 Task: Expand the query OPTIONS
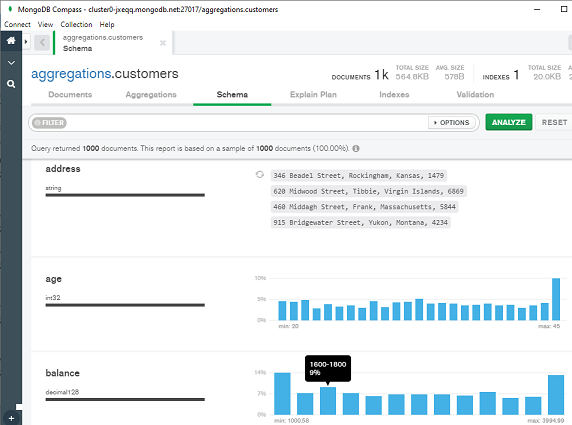(452, 123)
